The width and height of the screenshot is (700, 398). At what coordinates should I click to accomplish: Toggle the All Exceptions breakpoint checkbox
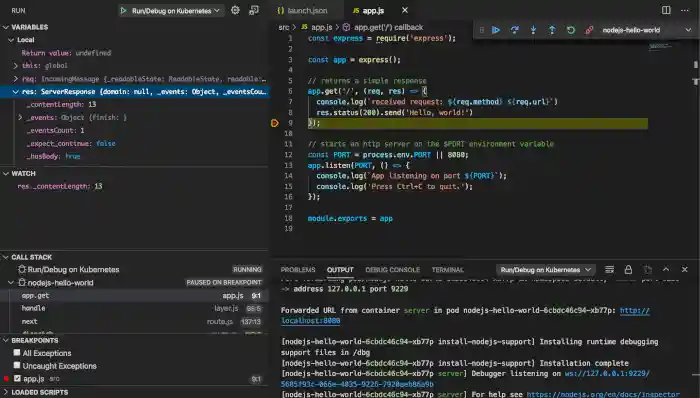17,352
